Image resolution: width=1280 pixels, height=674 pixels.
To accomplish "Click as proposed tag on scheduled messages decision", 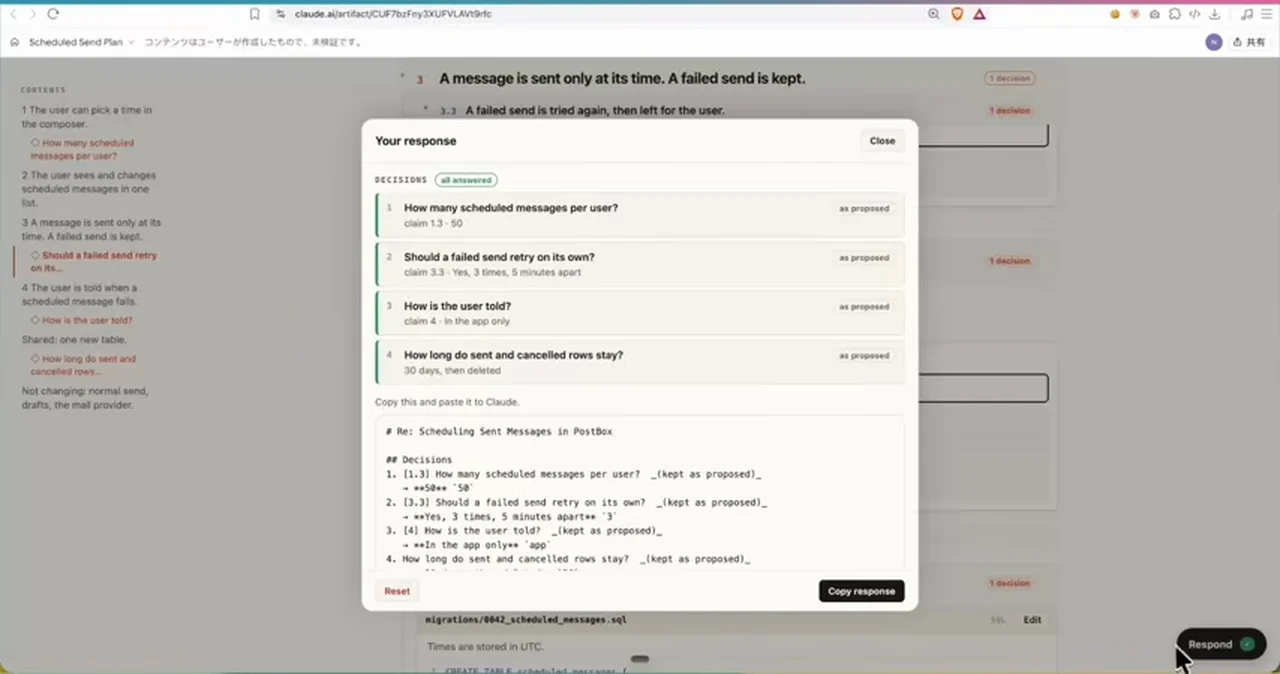I will tap(864, 209).
